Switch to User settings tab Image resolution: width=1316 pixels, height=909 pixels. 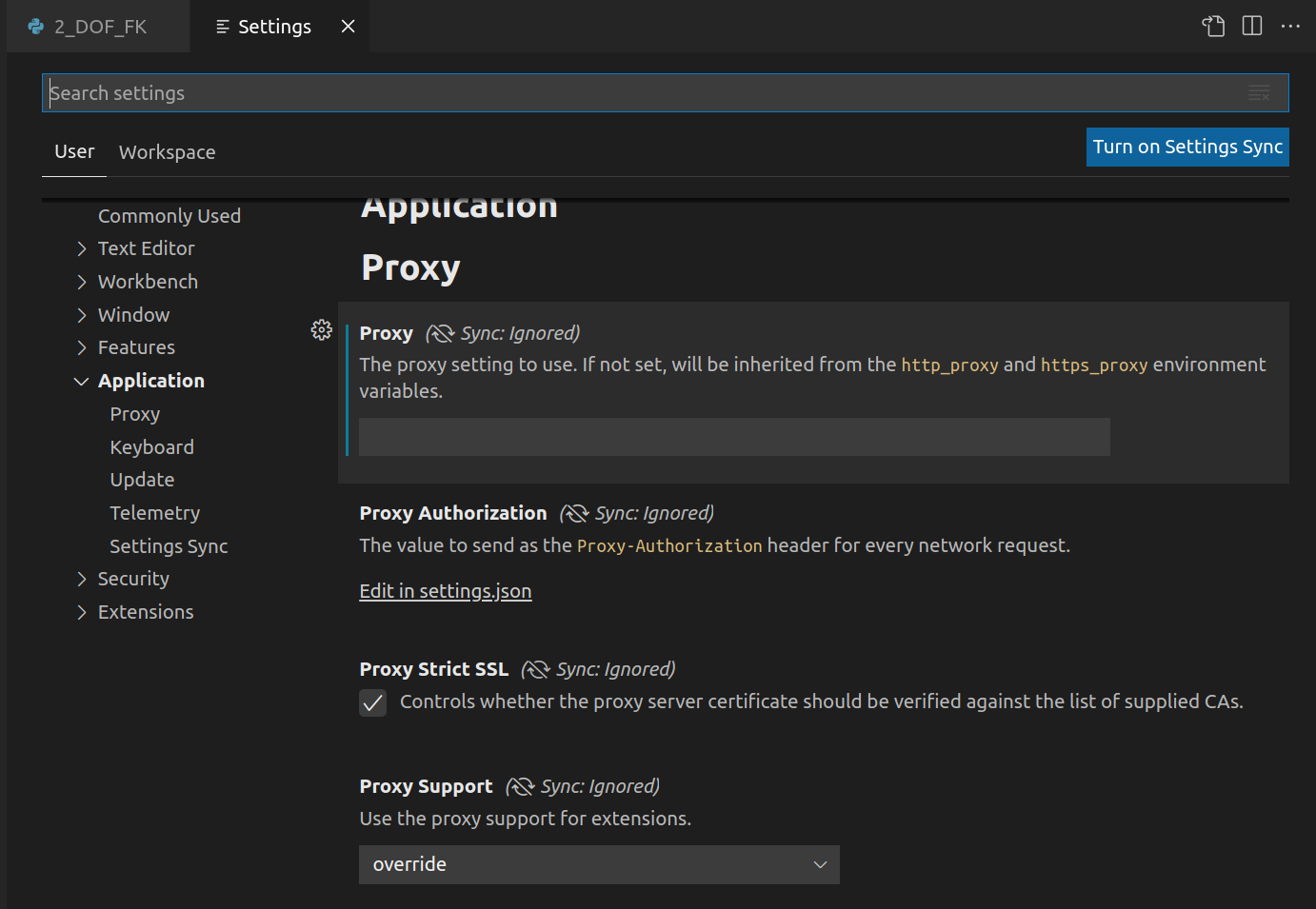(74, 151)
